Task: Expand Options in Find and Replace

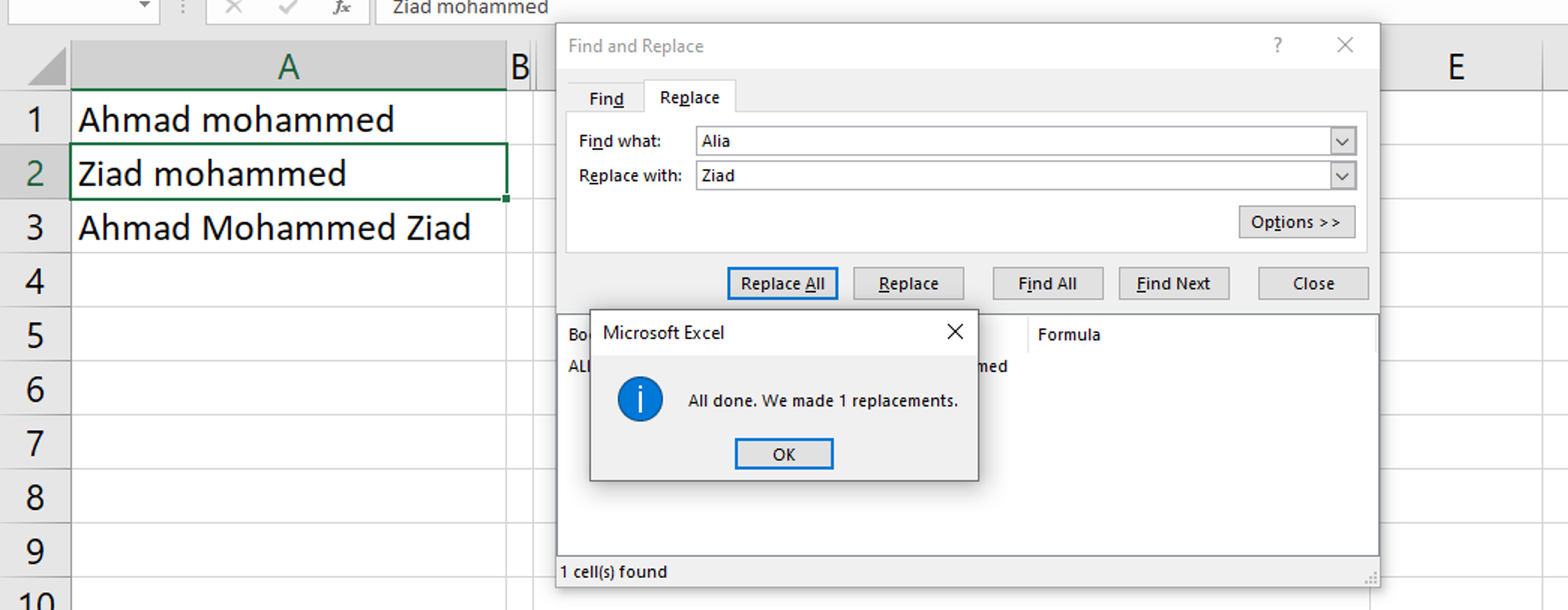Action: tap(1297, 222)
